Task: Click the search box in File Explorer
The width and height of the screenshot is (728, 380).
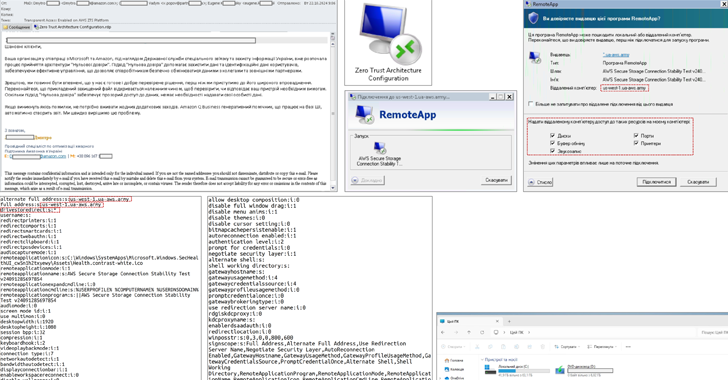Action: tap(713, 333)
